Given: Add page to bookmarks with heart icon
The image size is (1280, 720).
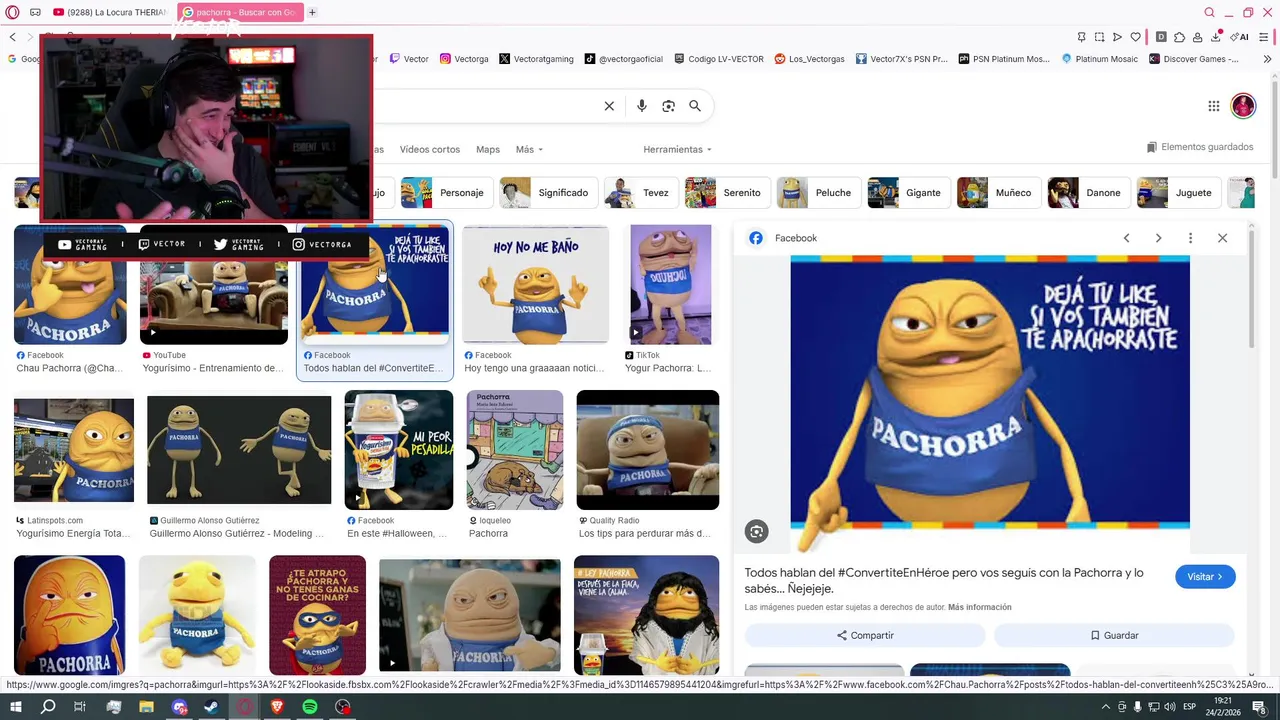Looking at the screenshot, I should coord(1135,37).
